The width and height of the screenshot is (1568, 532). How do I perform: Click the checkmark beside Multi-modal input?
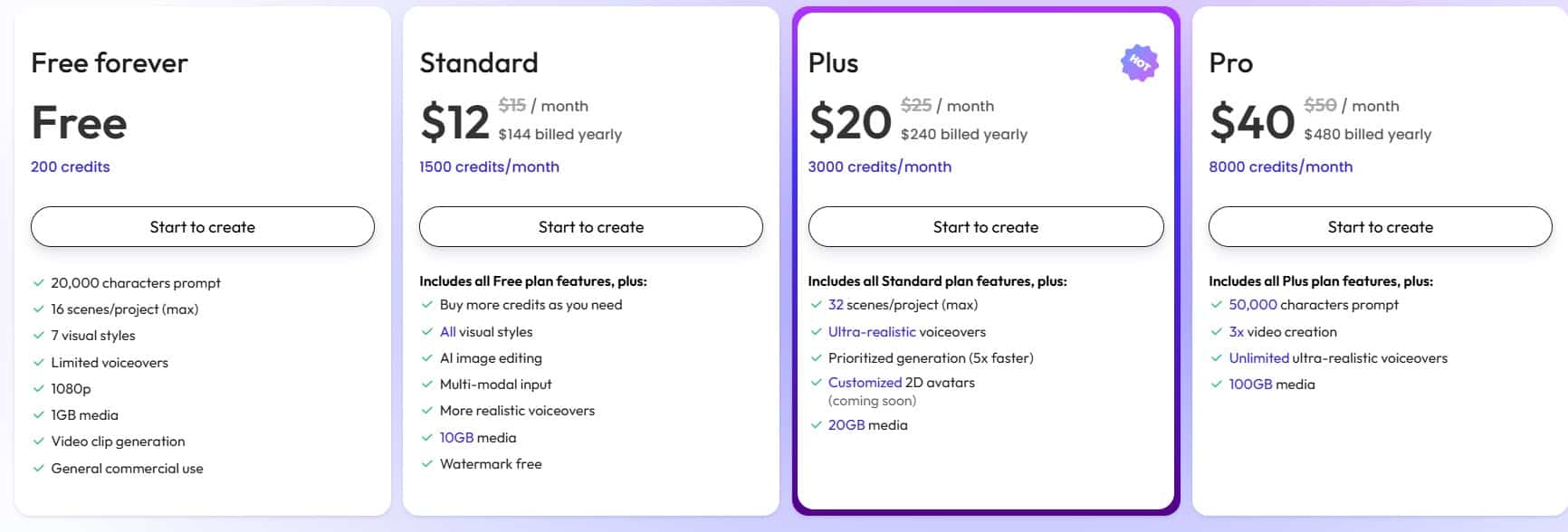425,384
